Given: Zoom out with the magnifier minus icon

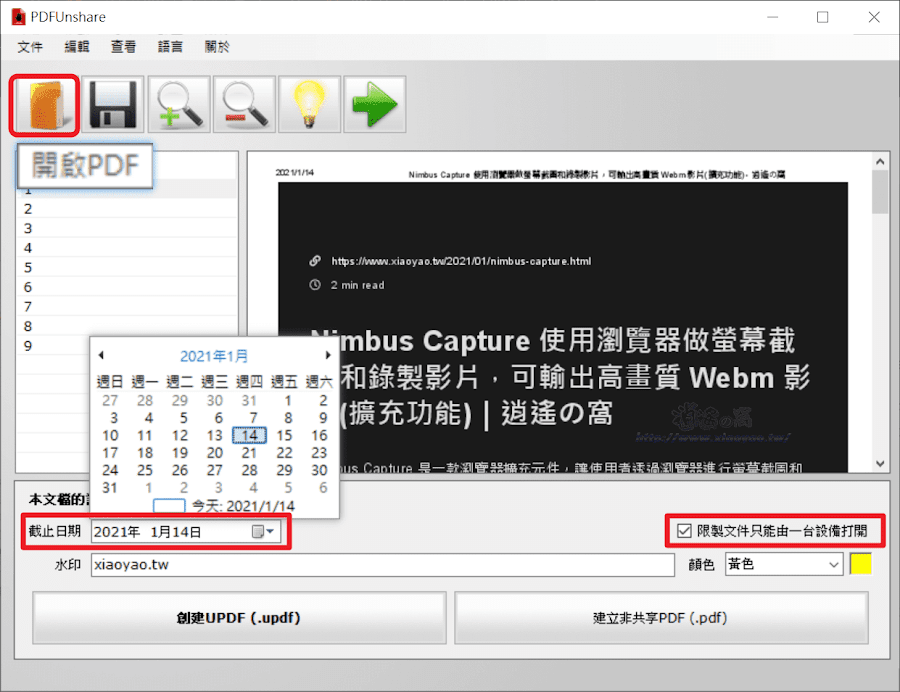Looking at the screenshot, I should (244, 104).
